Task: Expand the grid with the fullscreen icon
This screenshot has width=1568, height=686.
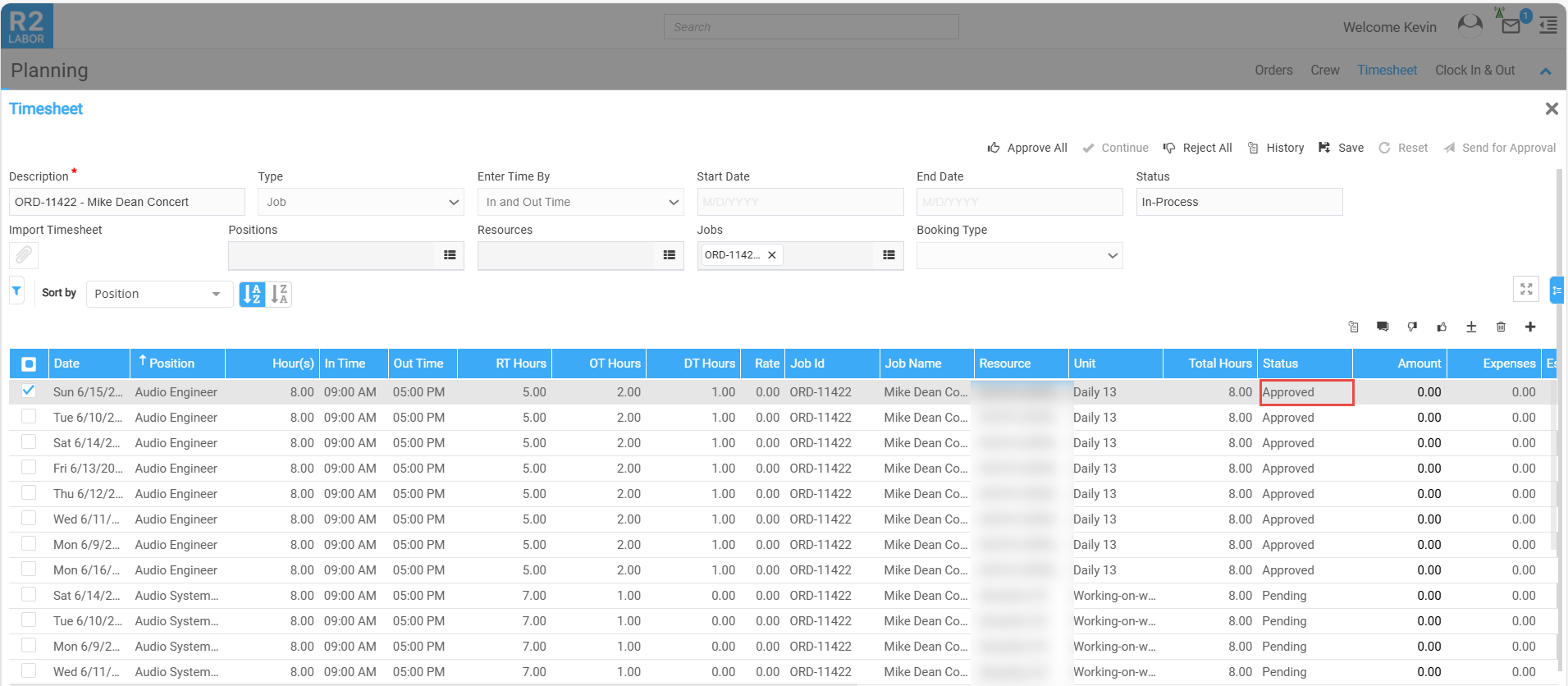Action: tap(1526, 289)
